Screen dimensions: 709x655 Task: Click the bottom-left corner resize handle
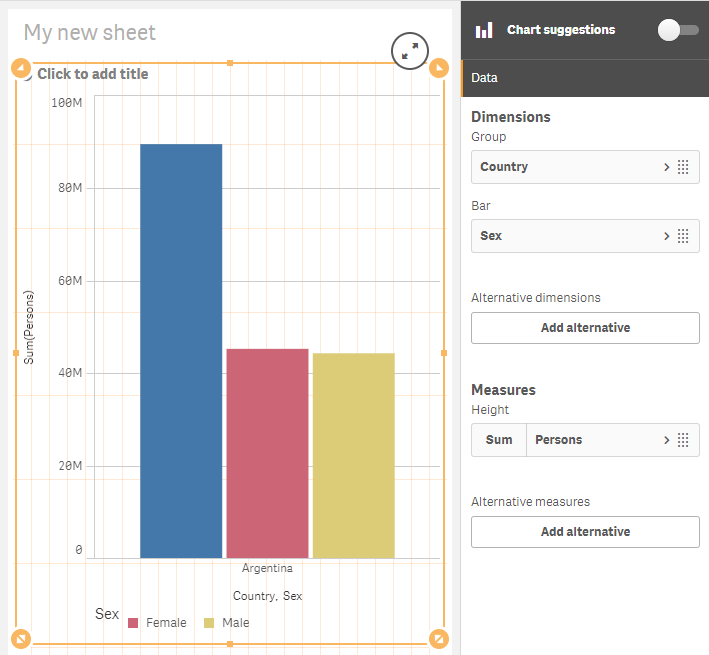pos(21,638)
